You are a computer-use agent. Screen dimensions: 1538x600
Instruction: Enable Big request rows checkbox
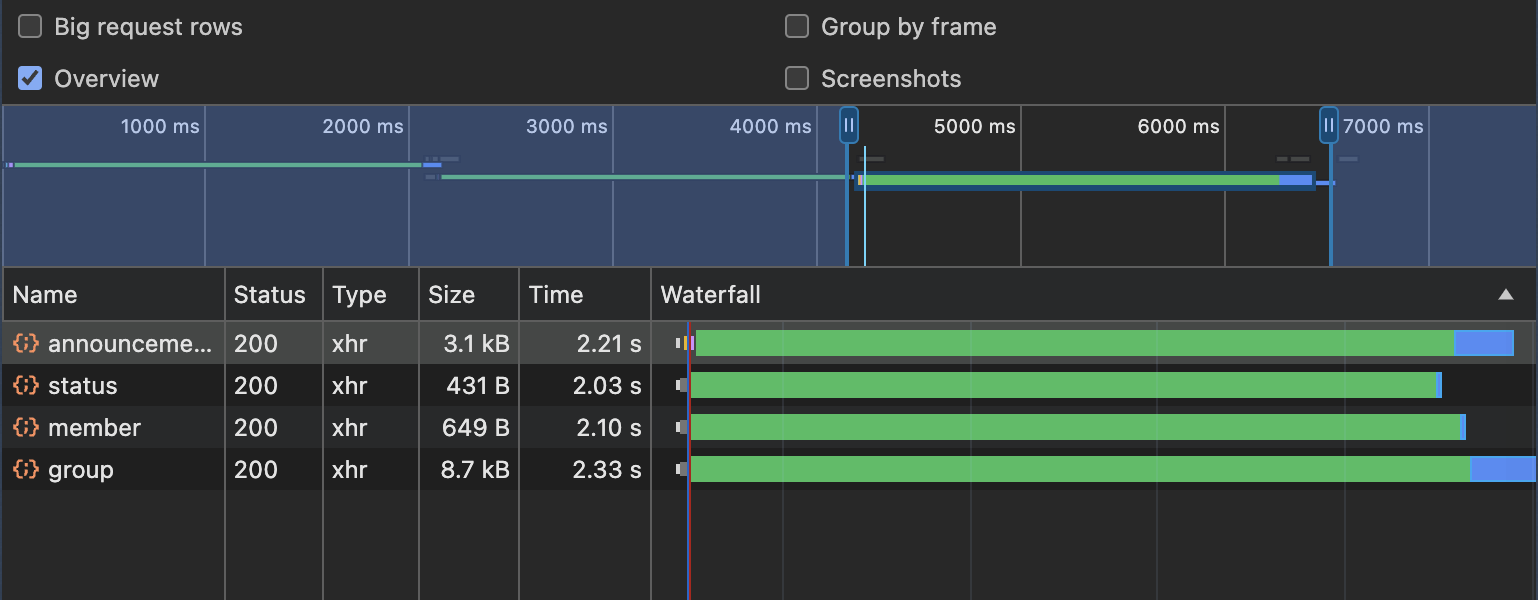click(31, 27)
